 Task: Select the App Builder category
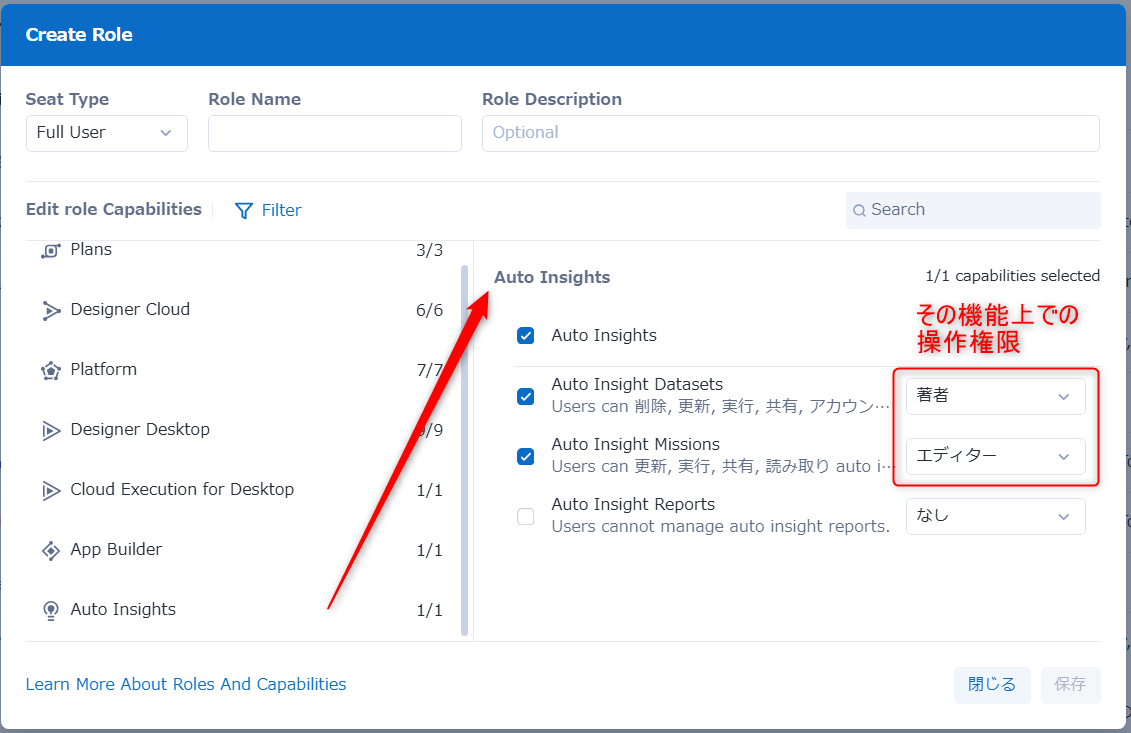pos(242,550)
